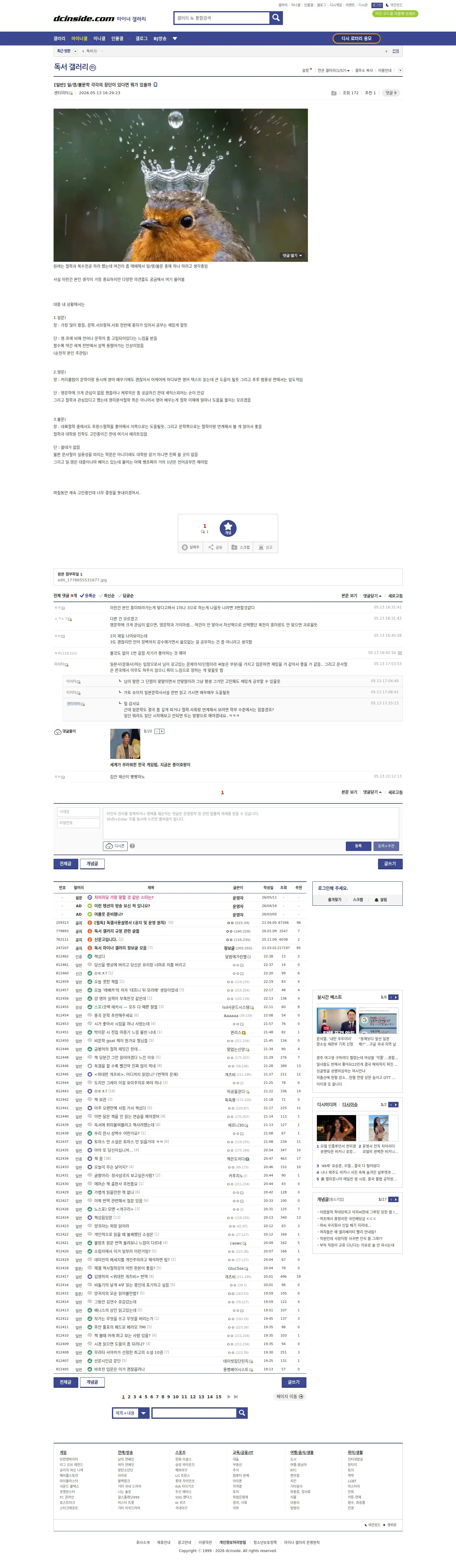This screenshot has height=1568, width=456.
Task: Open the 갤러리 tab in navigation bar
Action: [59, 38]
